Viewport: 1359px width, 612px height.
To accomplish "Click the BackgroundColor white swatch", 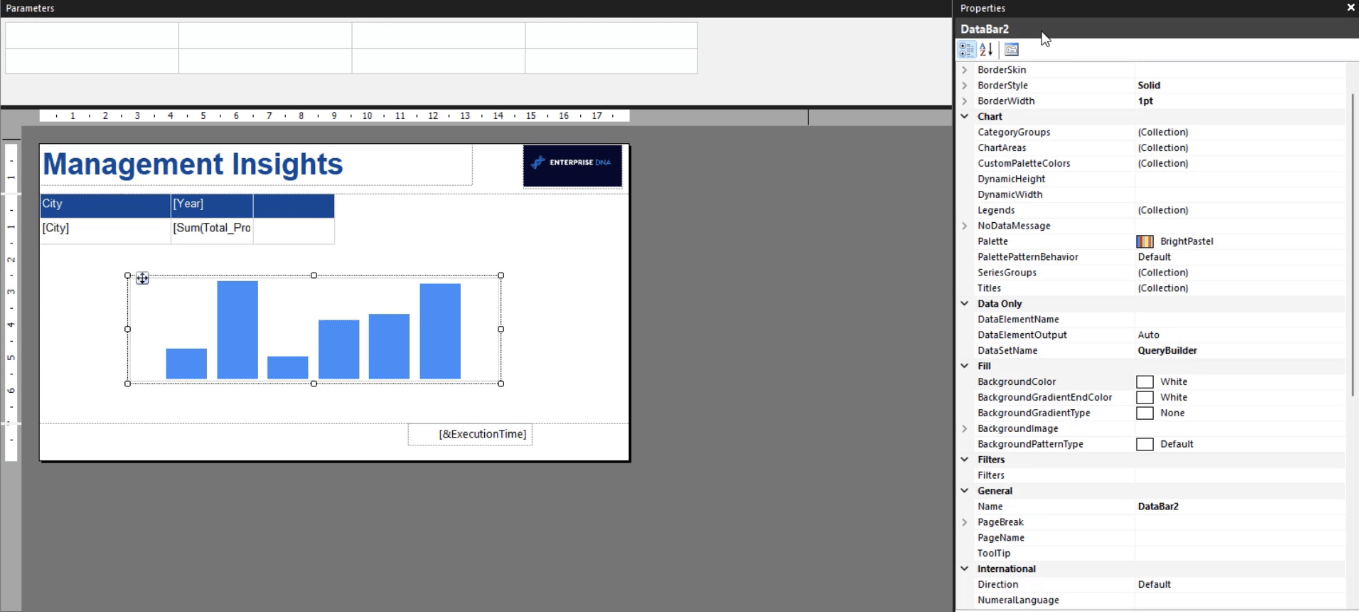I will [1145, 382].
